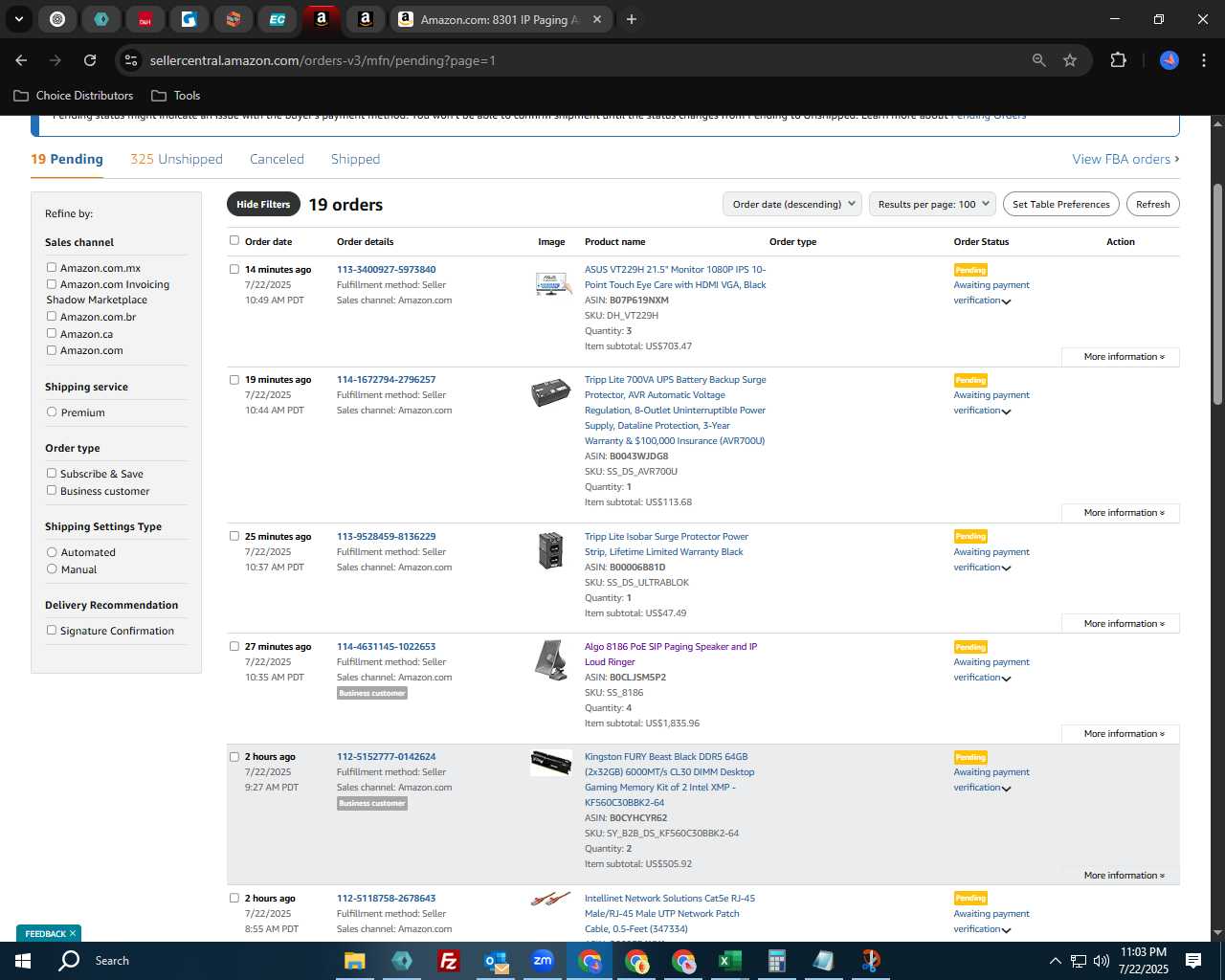Check the Amazon.com.br sales channel filter
The image size is (1225, 980).
tap(52, 316)
